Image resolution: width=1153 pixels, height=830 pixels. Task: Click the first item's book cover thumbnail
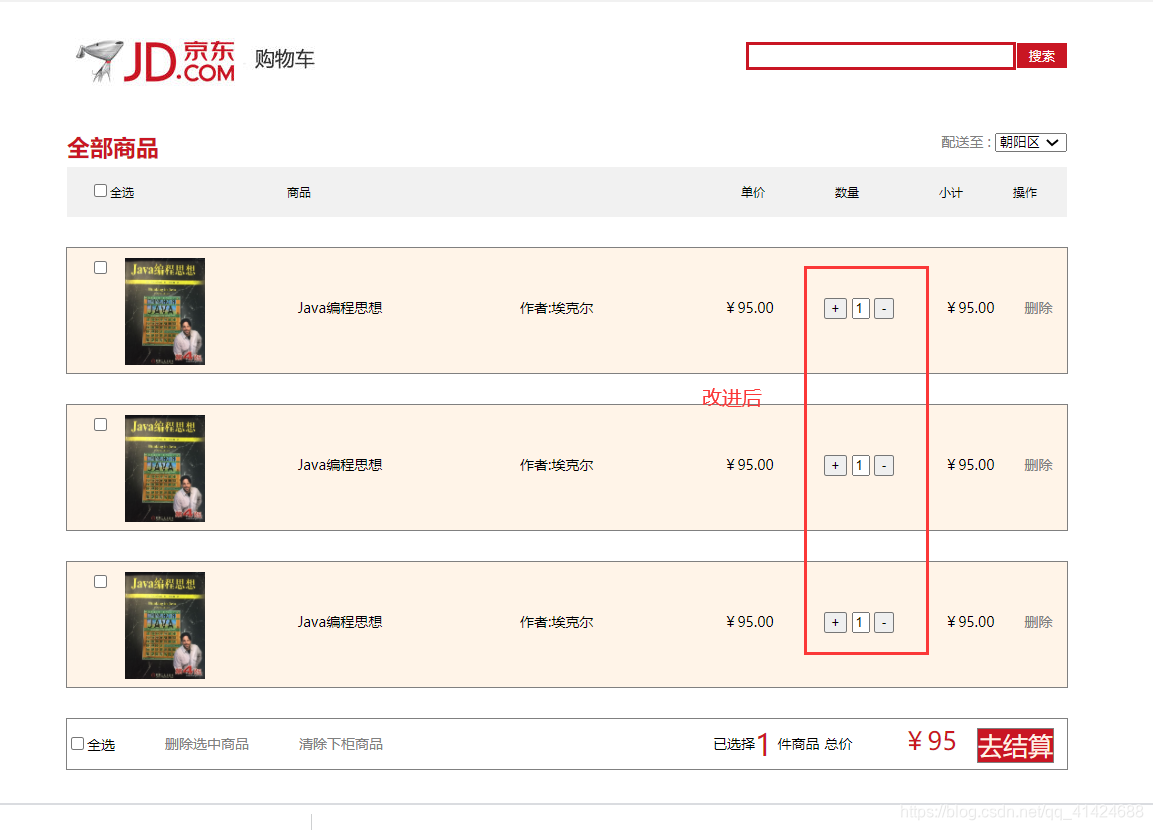165,311
